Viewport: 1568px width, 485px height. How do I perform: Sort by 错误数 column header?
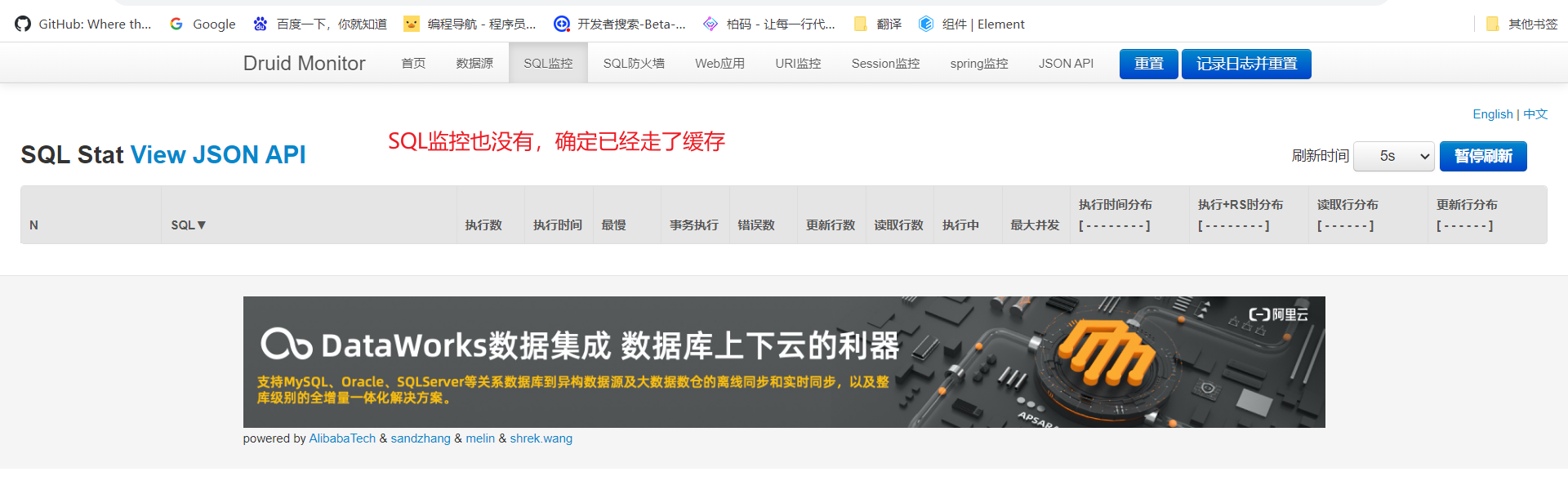pyautogui.click(x=763, y=215)
